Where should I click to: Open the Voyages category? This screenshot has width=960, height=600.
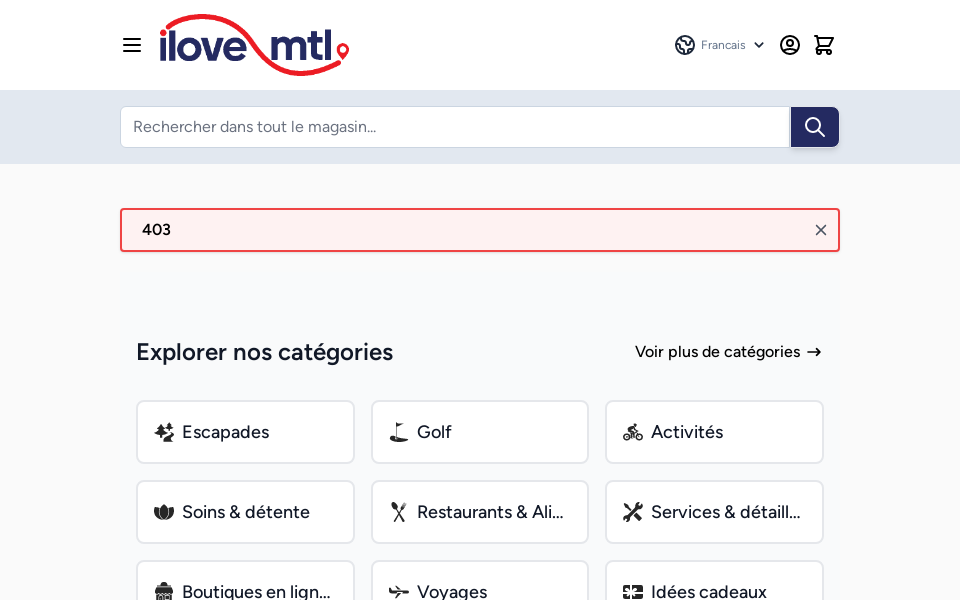click(480, 590)
